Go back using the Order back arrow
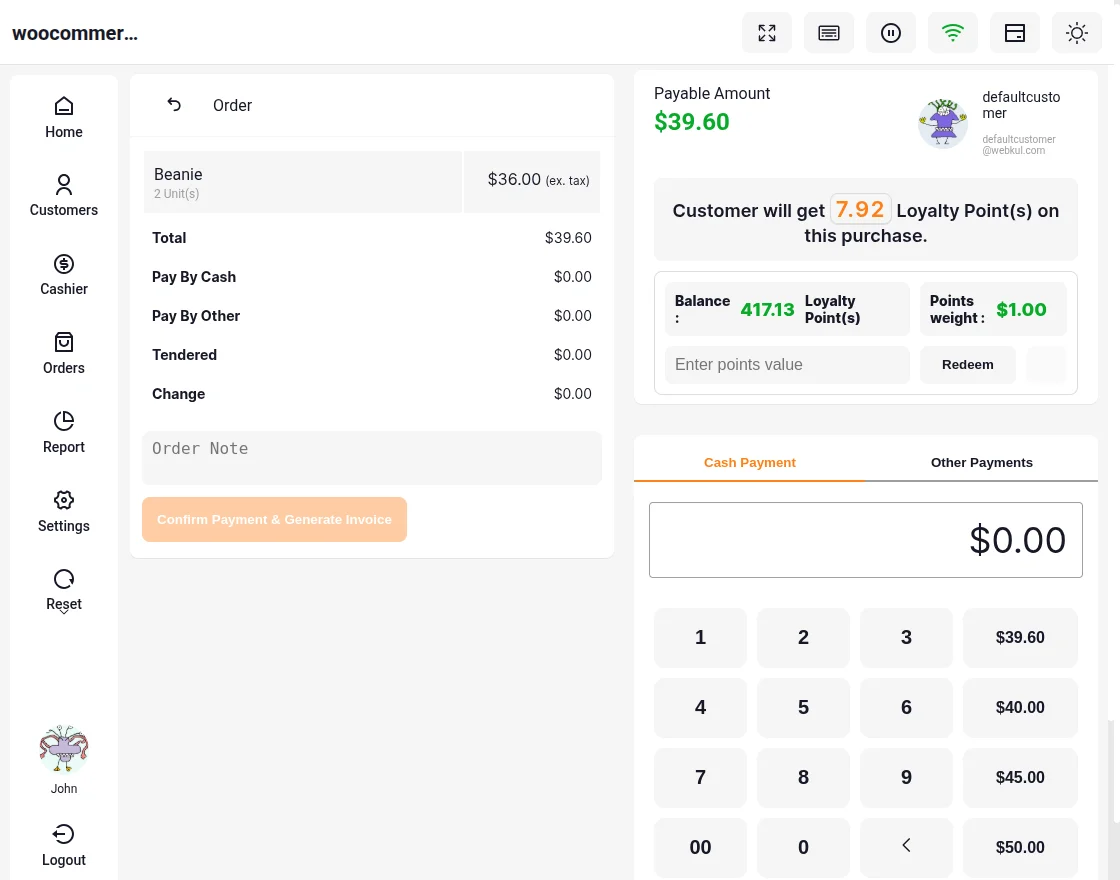The height and width of the screenshot is (880, 1120). click(x=173, y=104)
